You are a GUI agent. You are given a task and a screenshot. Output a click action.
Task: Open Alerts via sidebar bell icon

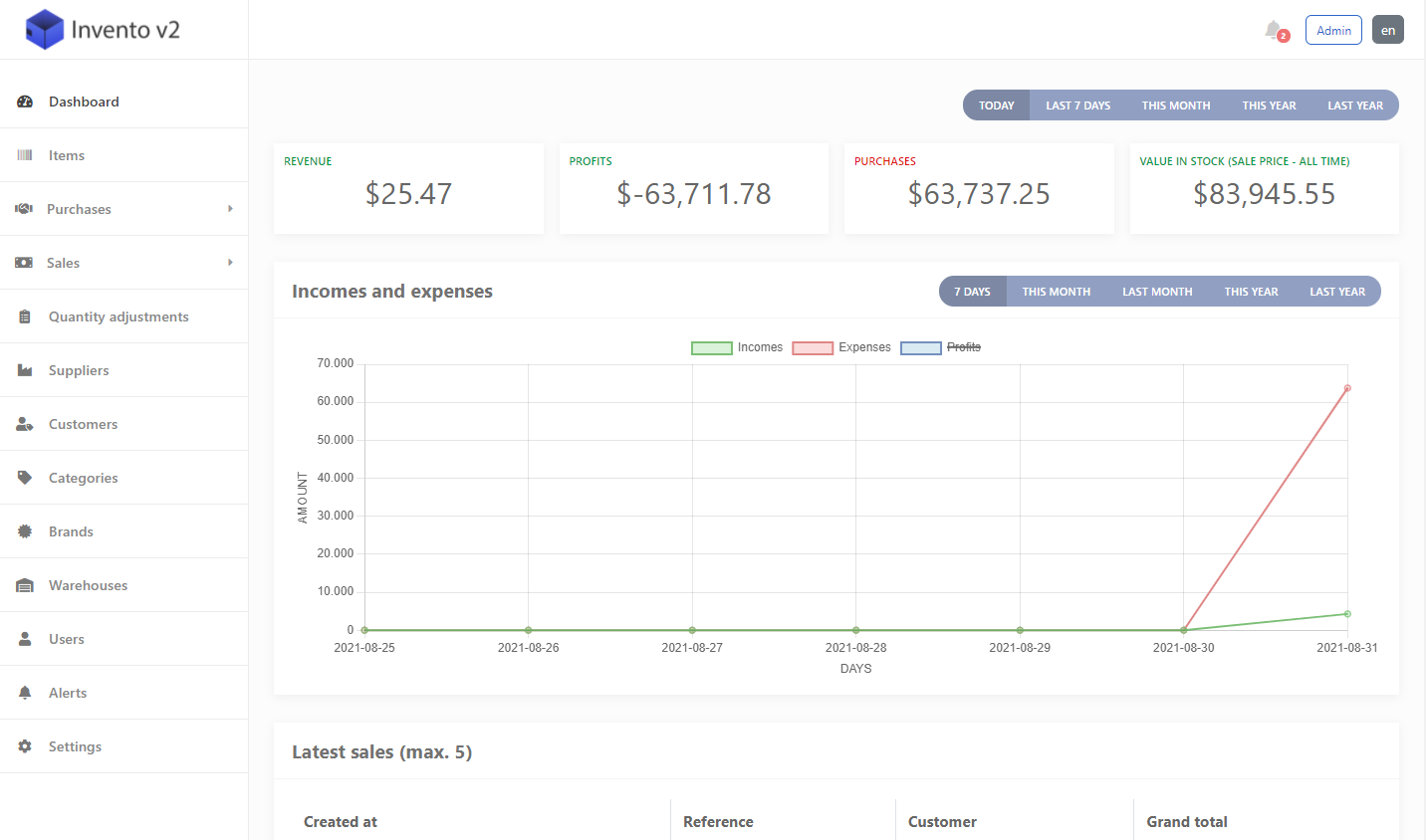[25, 693]
